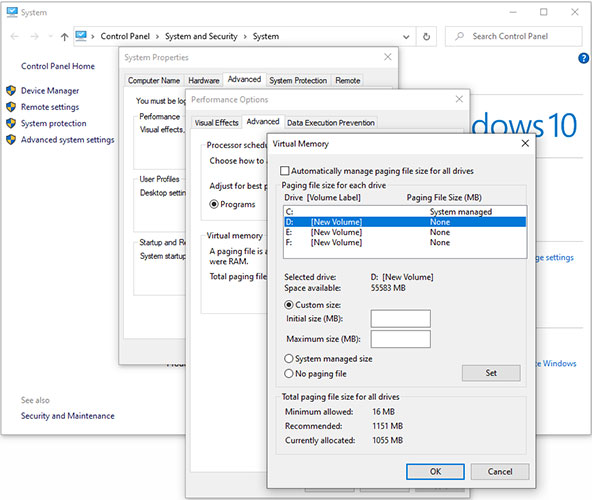Screen dimensions: 592x500
Task: Click Currently allocated 1055 MB value
Action: click(388, 440)
